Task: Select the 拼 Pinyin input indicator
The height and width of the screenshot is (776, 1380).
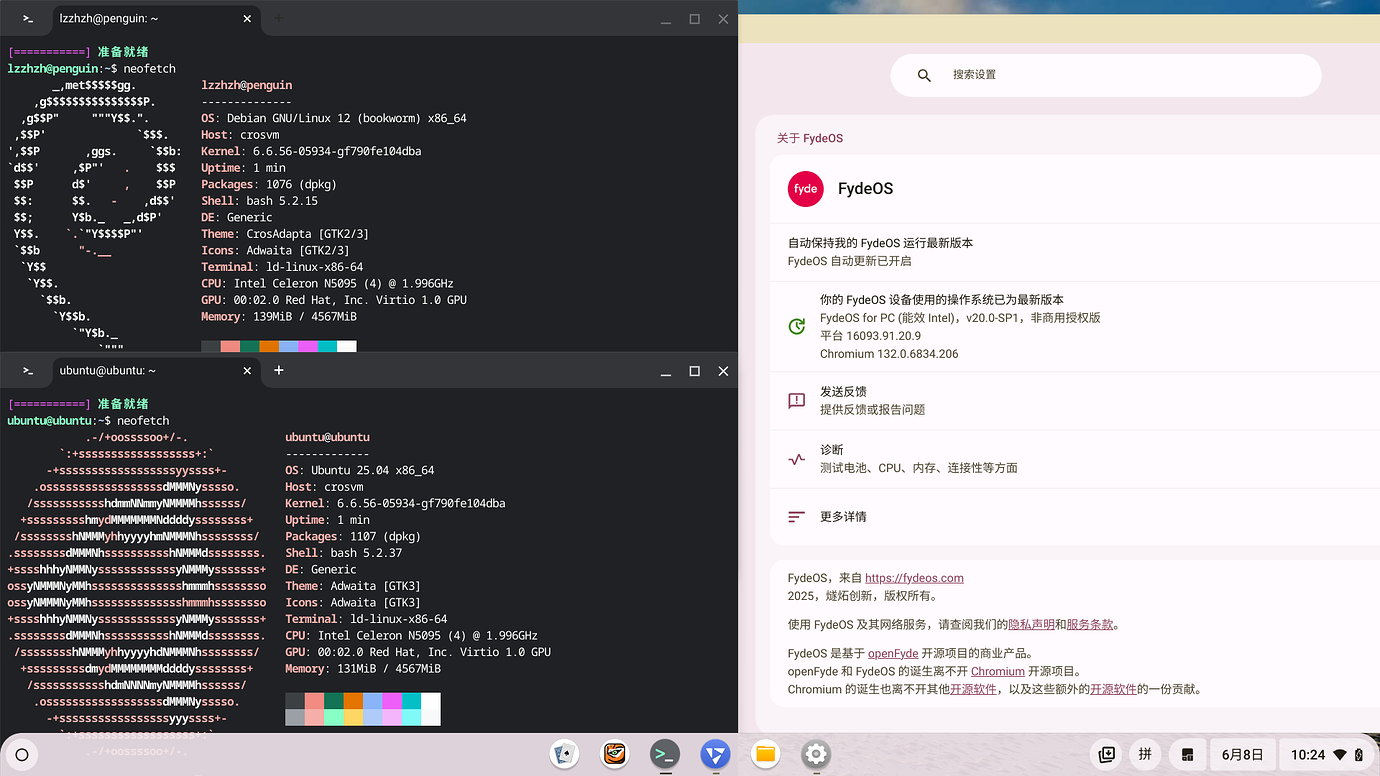Action: coord(1145,754)
